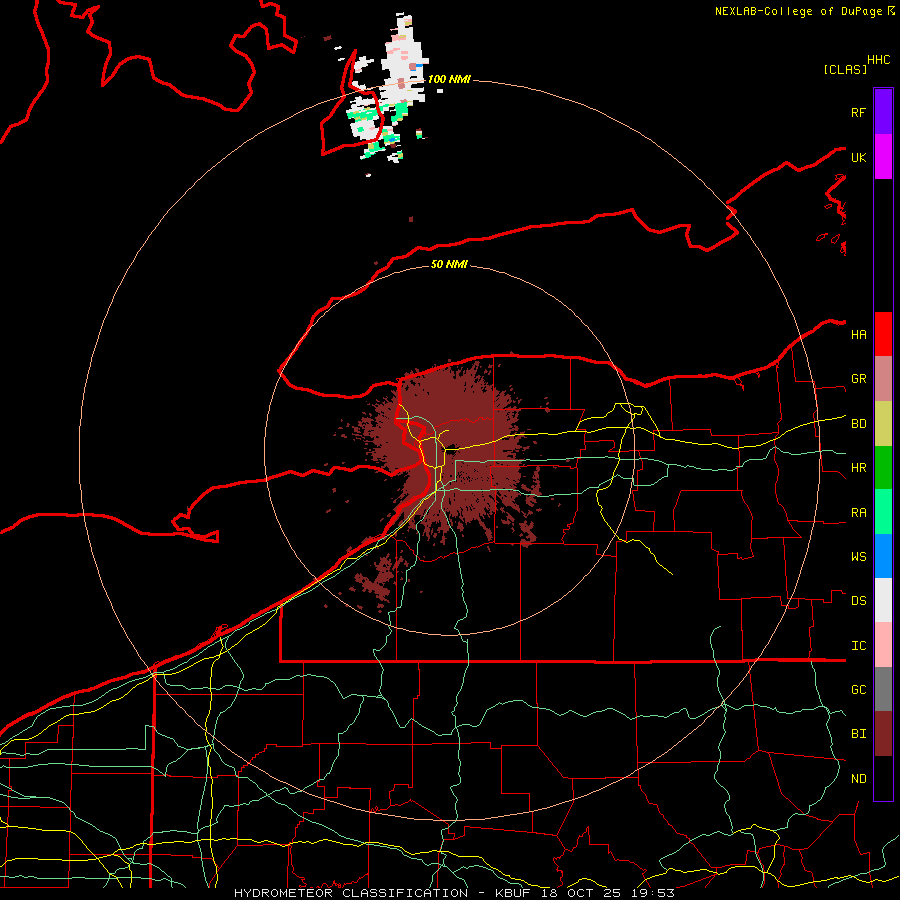
Task: Click the GC legend label
Action: click(x=858, y=689)
